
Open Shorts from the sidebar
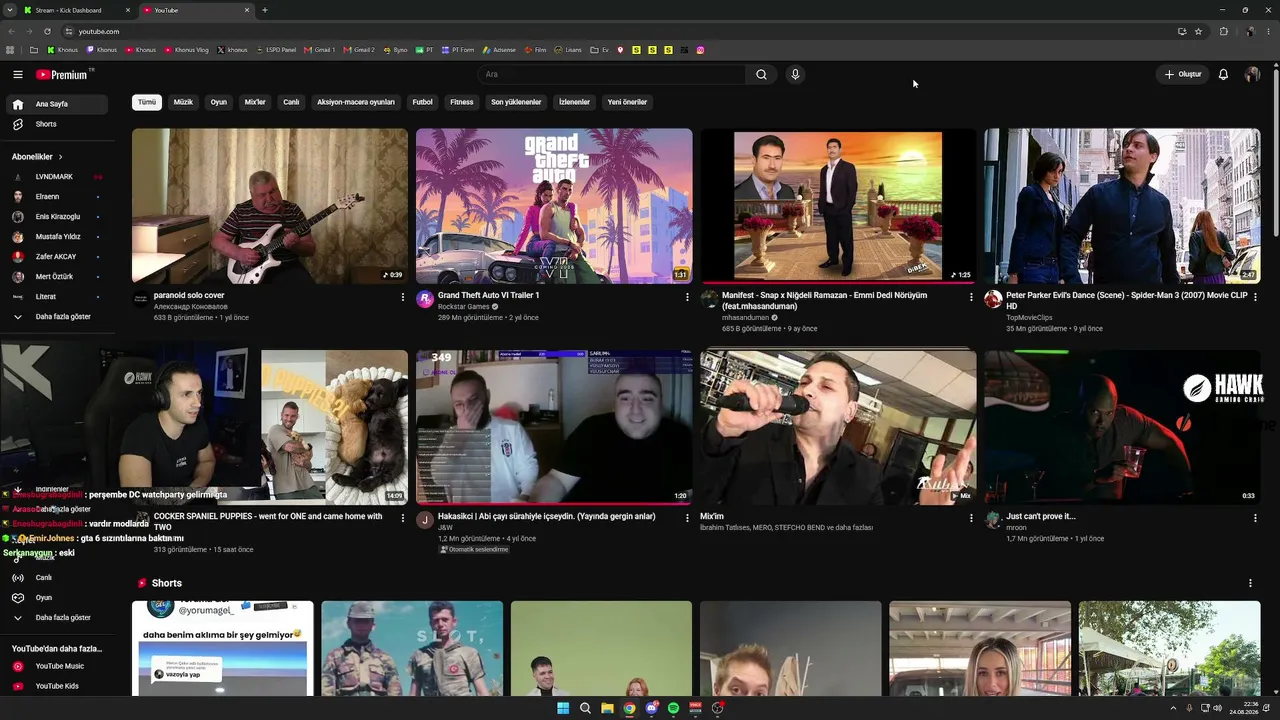pos(58,124)
